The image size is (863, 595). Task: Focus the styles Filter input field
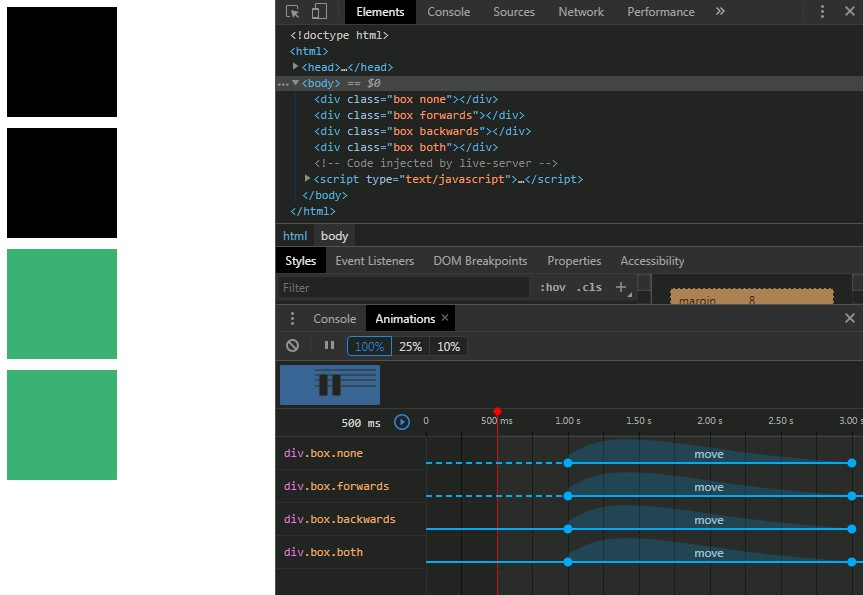[404, 287]
